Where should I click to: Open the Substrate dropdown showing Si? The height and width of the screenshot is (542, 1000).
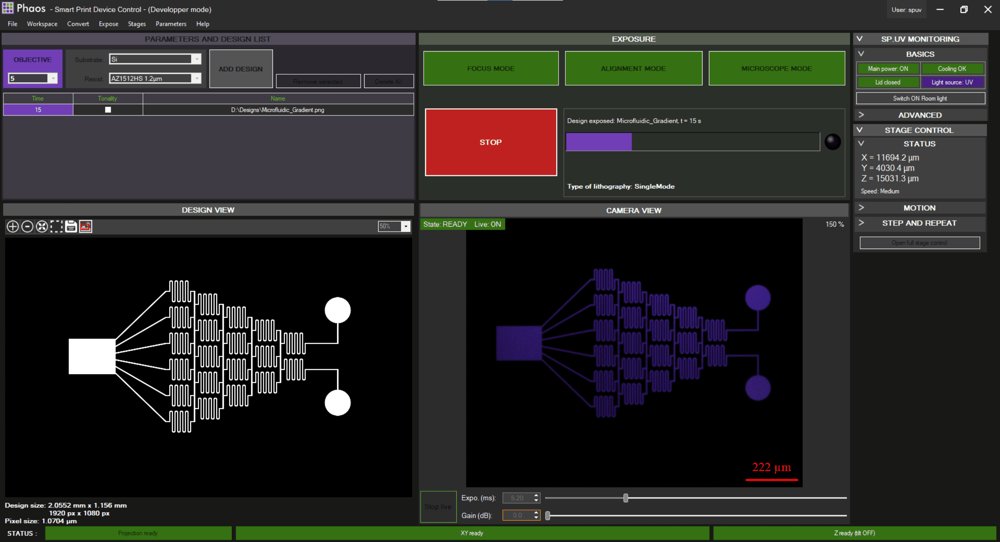[155, 59]
